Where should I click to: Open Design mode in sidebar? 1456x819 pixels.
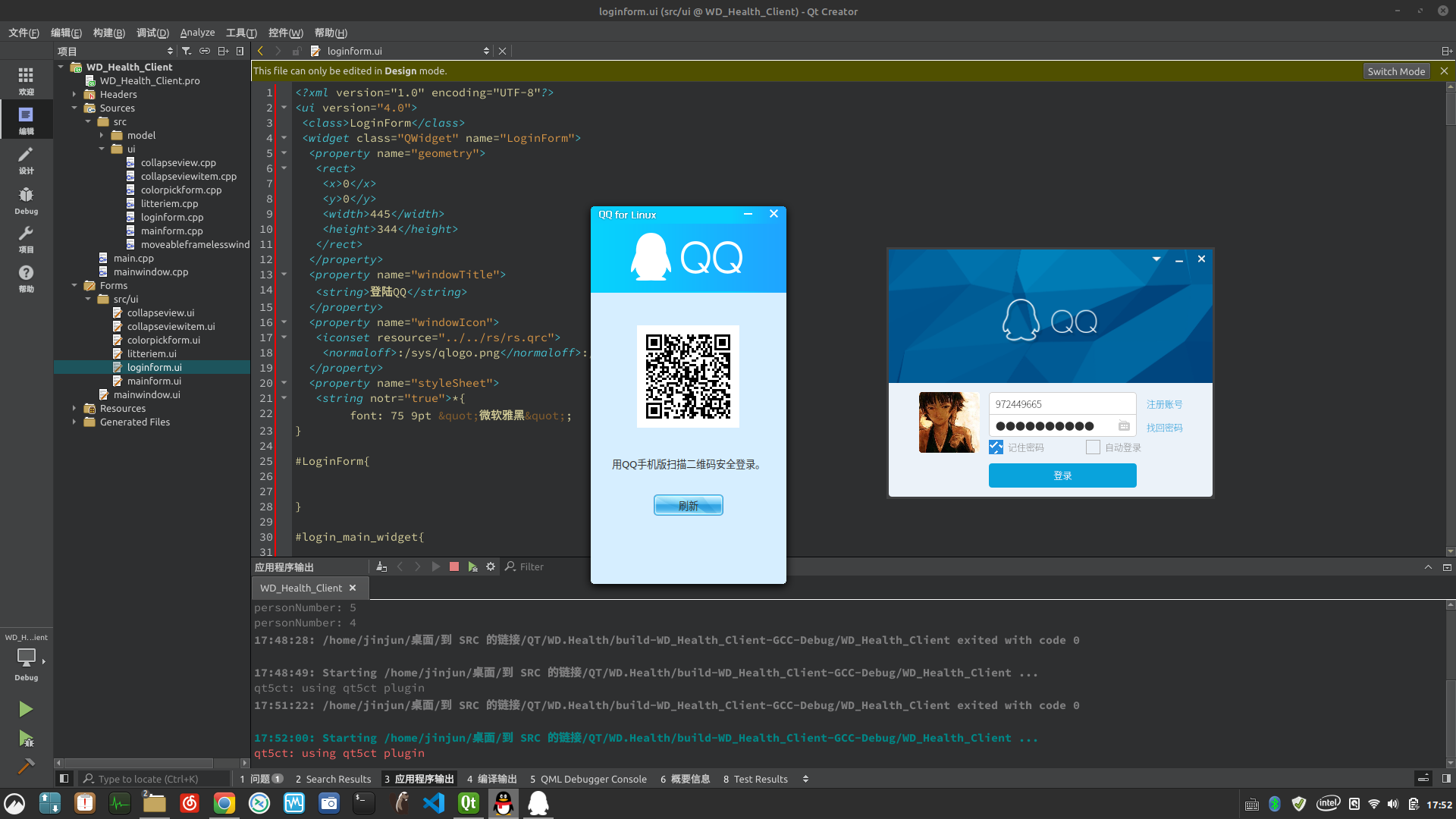26,159
